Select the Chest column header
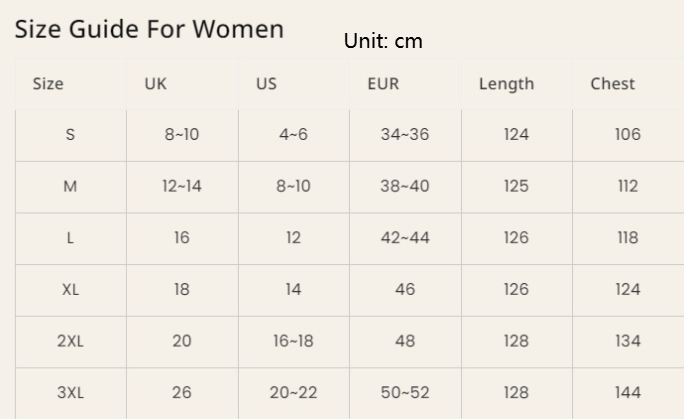The height and width of the screenshot is (419, 684). point(612,84)
